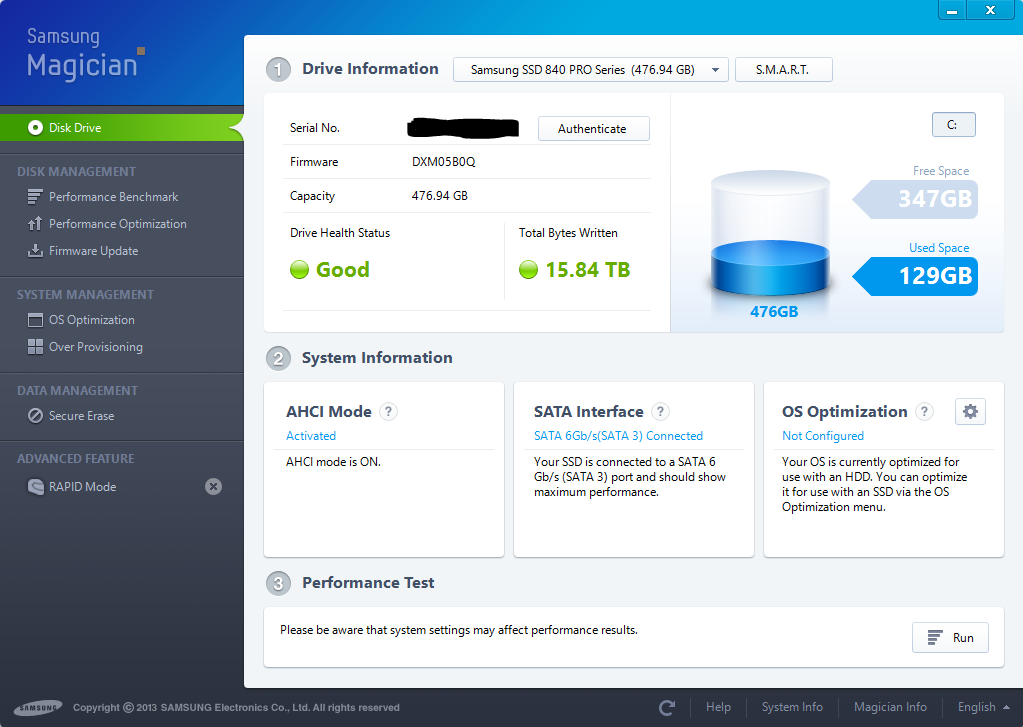Click the S.M.A.R.T. button

783,70
